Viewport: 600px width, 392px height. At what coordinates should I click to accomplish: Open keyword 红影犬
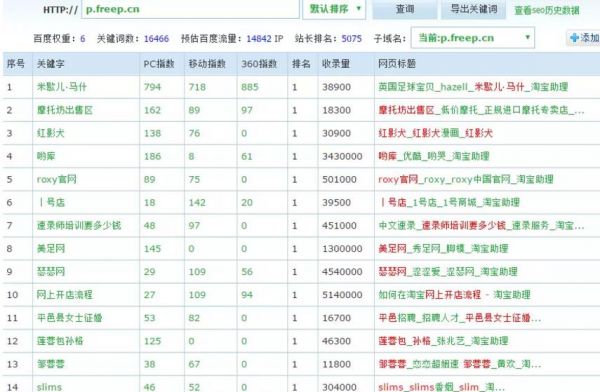(x=51, y=133)
